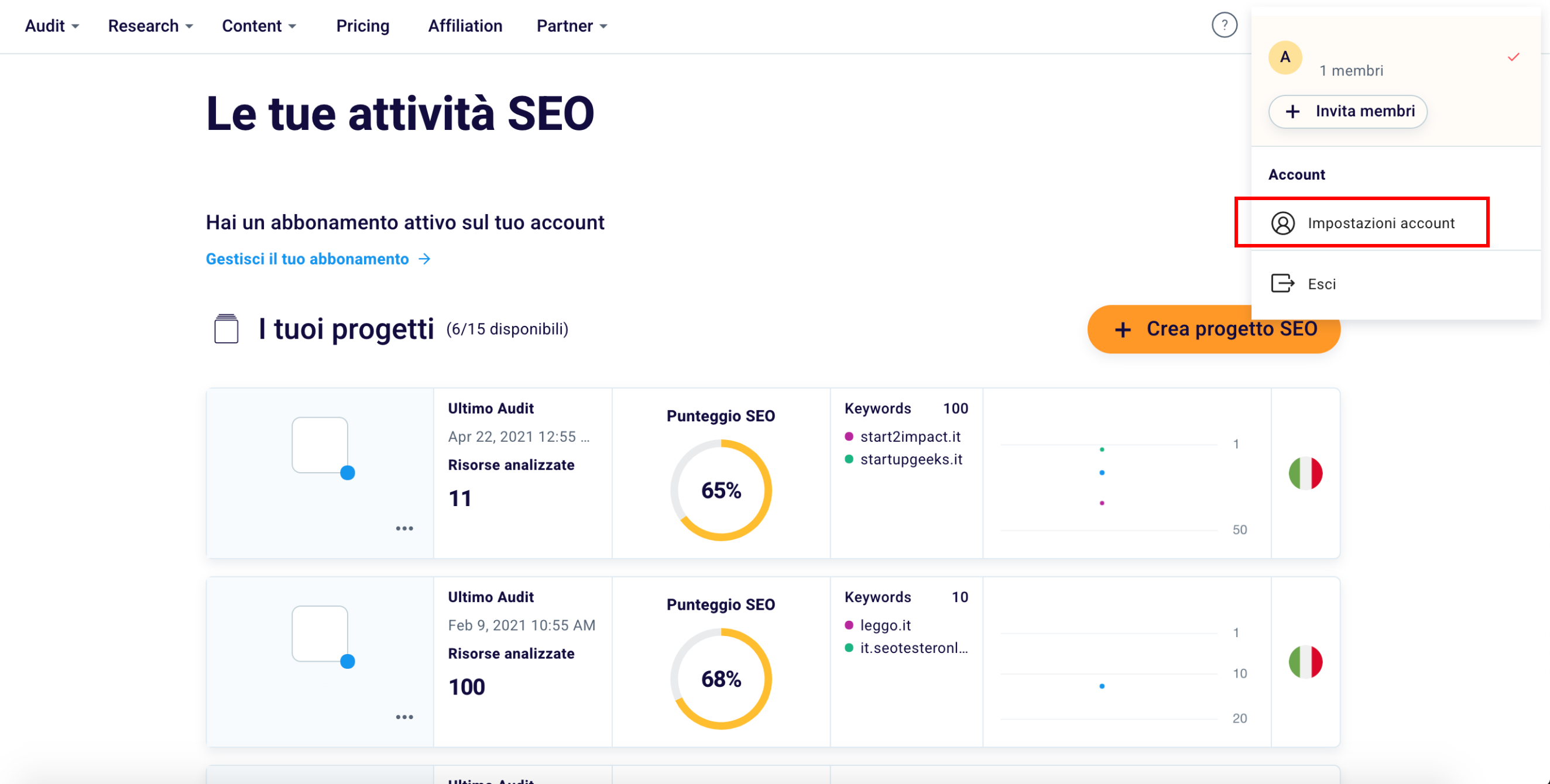Viewport: 1550px width, 784px height.
Task: Click the Feb 9, 2021 10:55 AM date
Action: pos(521,625)
